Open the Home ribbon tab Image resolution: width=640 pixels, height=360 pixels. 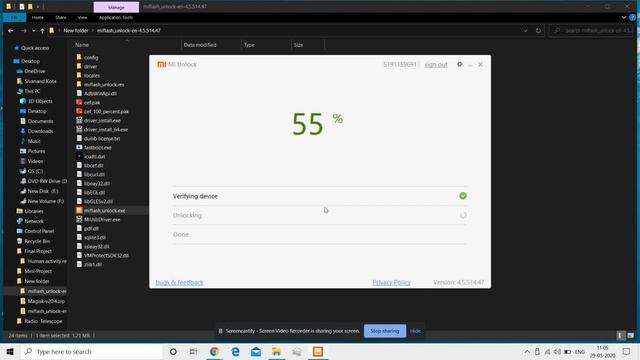pyautogui.click(x=38, y=18)
